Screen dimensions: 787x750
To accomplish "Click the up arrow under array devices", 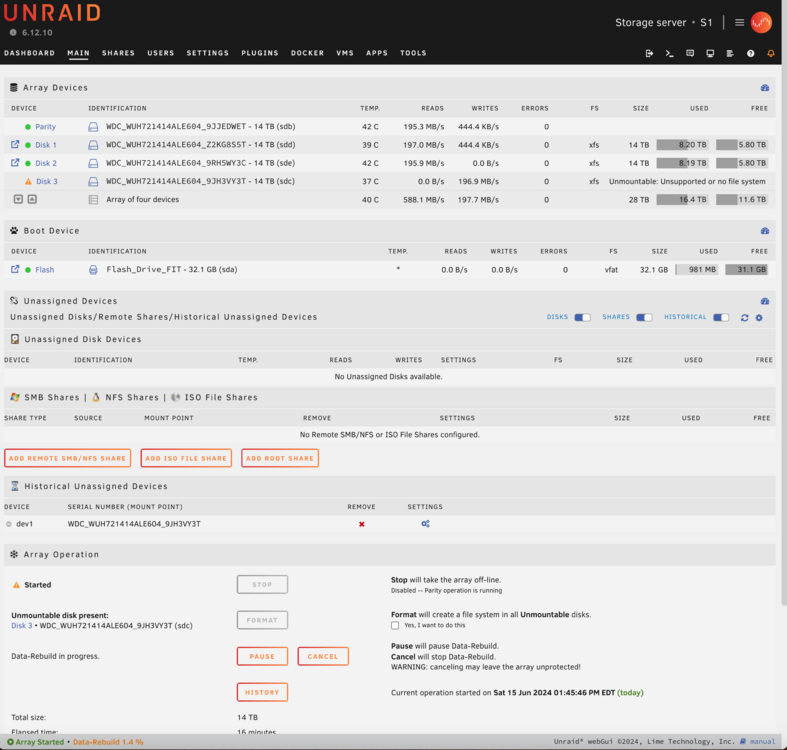I will tap(32, 199).
